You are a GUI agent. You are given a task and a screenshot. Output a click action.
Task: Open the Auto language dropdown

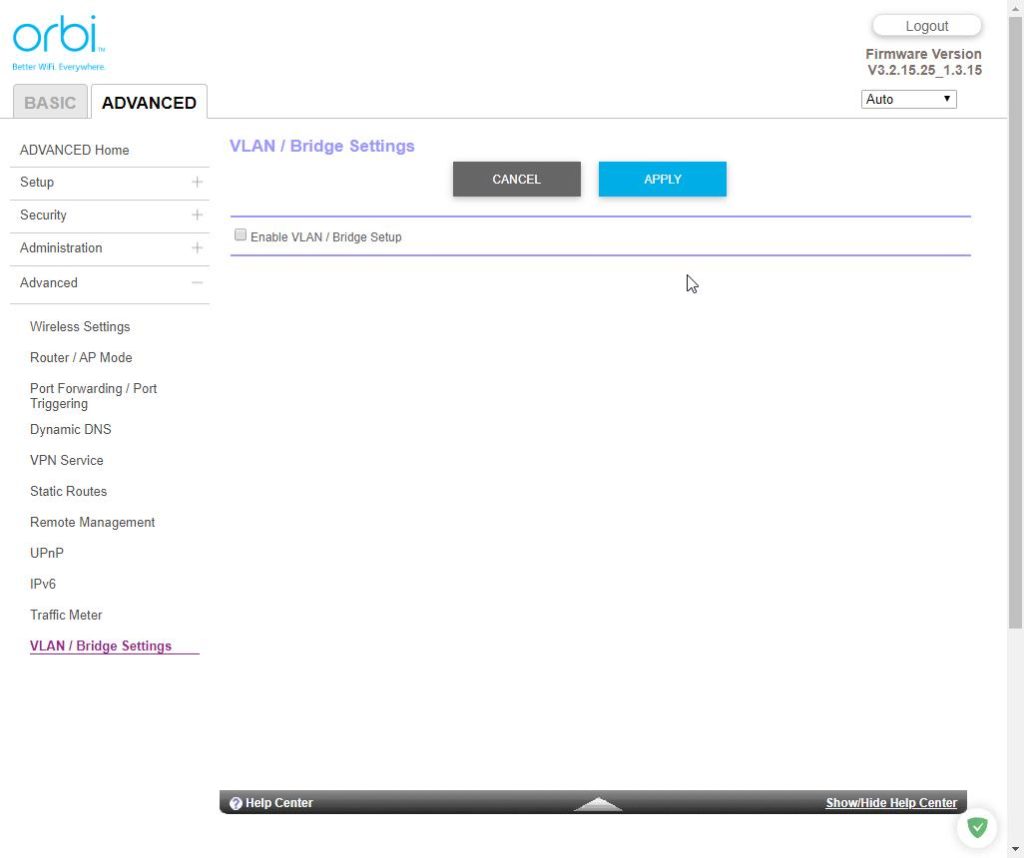point(908,99)
